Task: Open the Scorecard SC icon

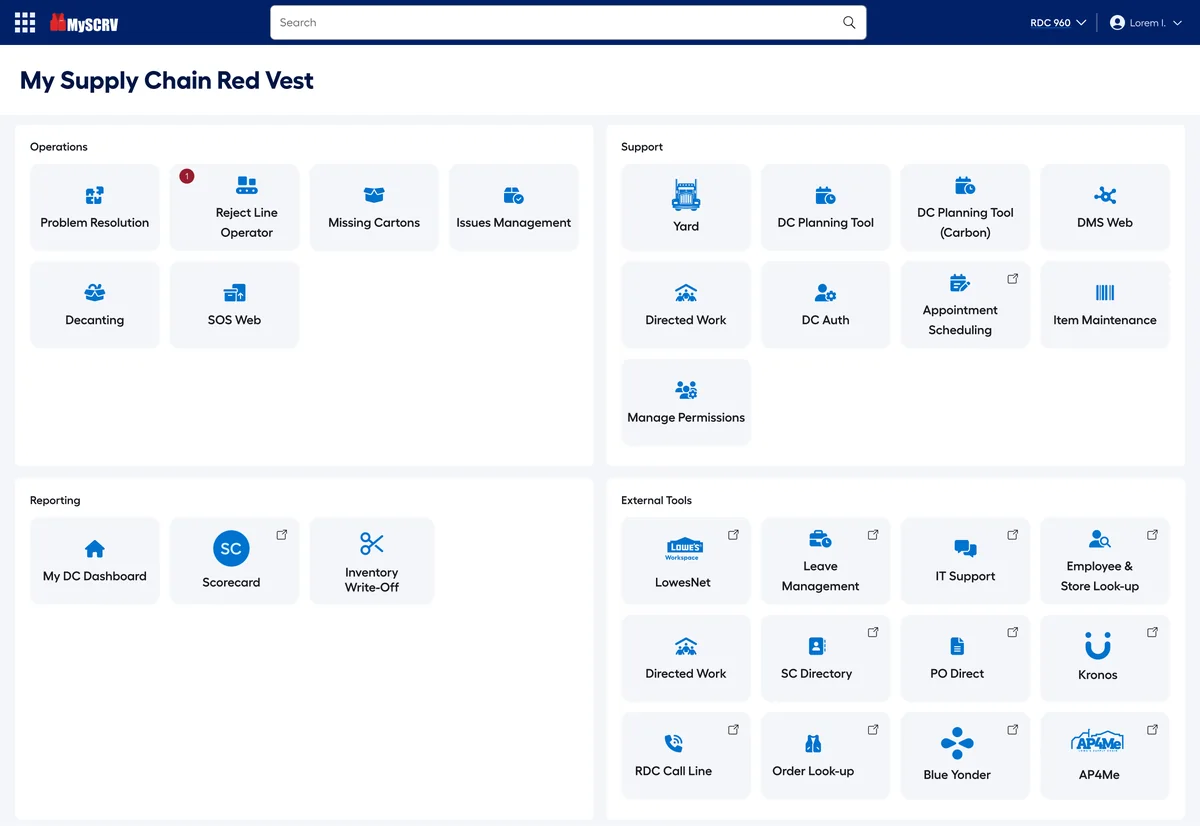Action: [x=231, y=548]
